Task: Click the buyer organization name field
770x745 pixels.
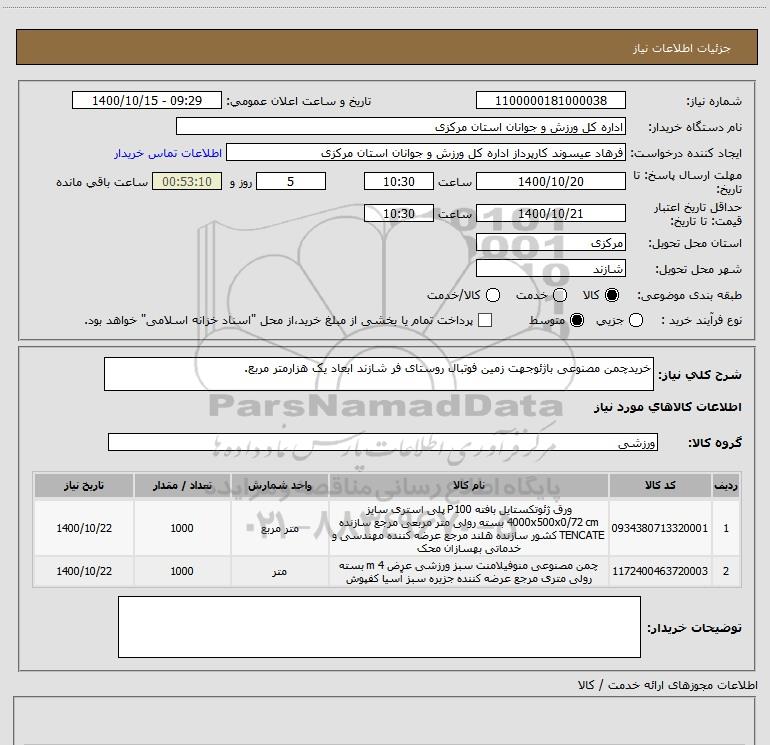Action: (x=401, y=126)
